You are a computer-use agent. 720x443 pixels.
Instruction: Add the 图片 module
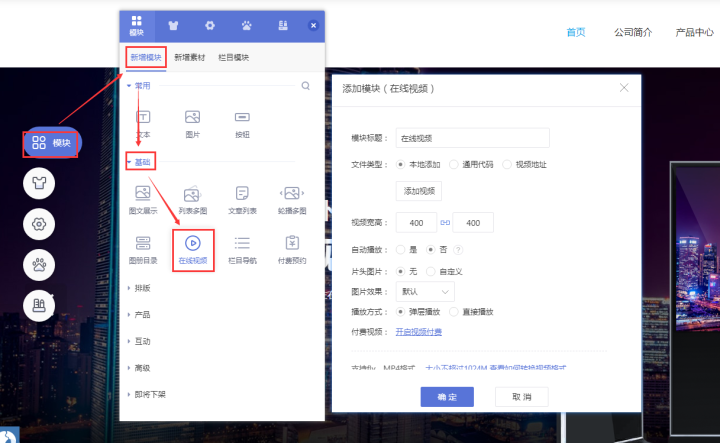(x=192, y=124)
